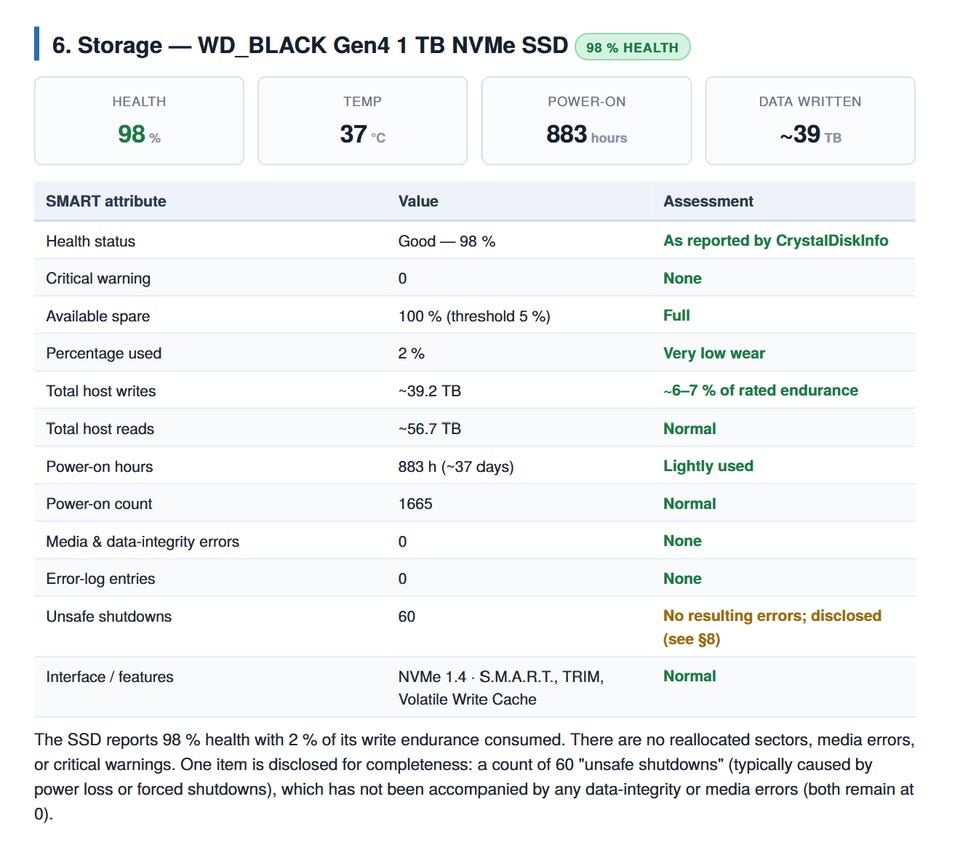Select the HEALTH 98 % summary card
The width and height of the screenshot is (960, 842).
[x=139, y=121]
